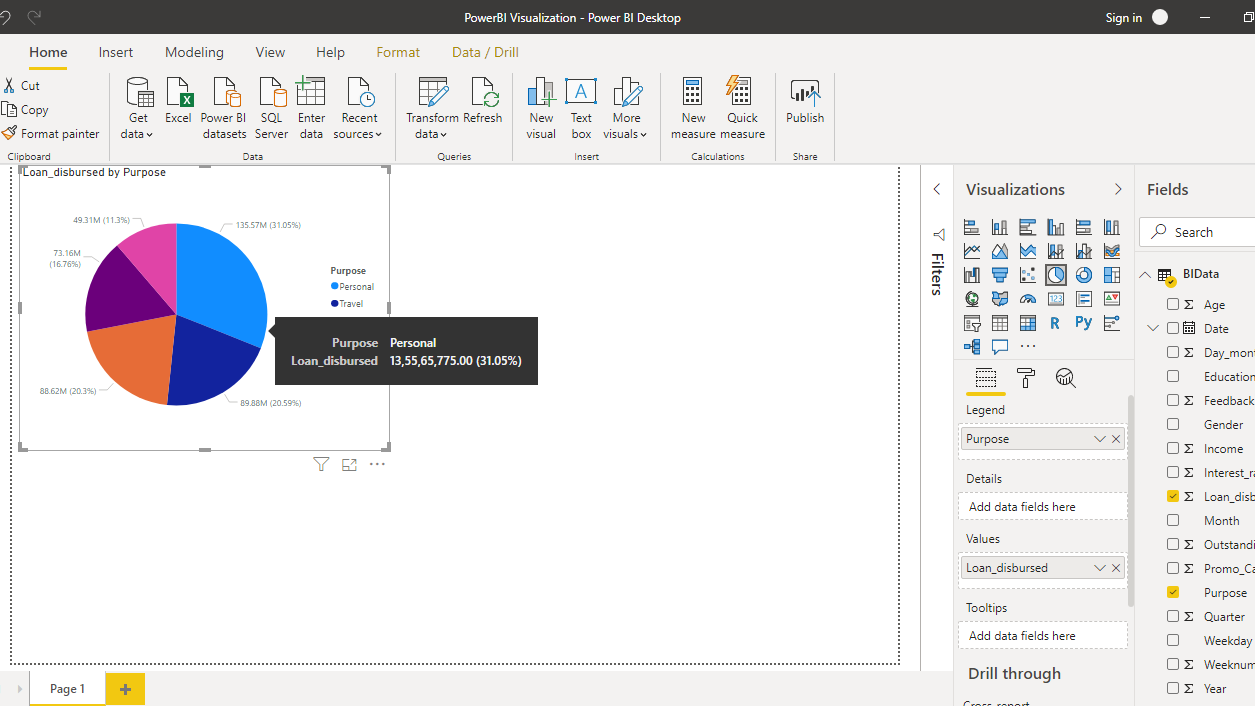Select the R script visual
The height and width of the screenshot is (706, 1255).
[x=1055, y=323]
